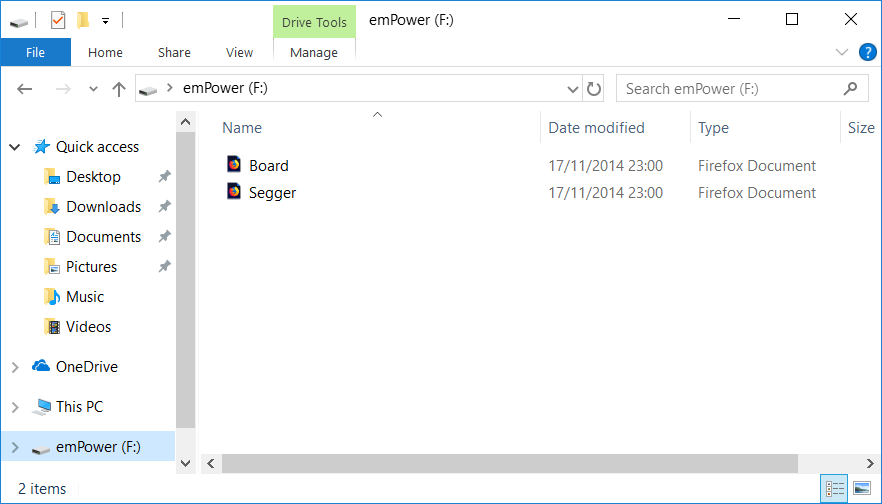Expand the address bar root chevron

(x=170, y=88)
